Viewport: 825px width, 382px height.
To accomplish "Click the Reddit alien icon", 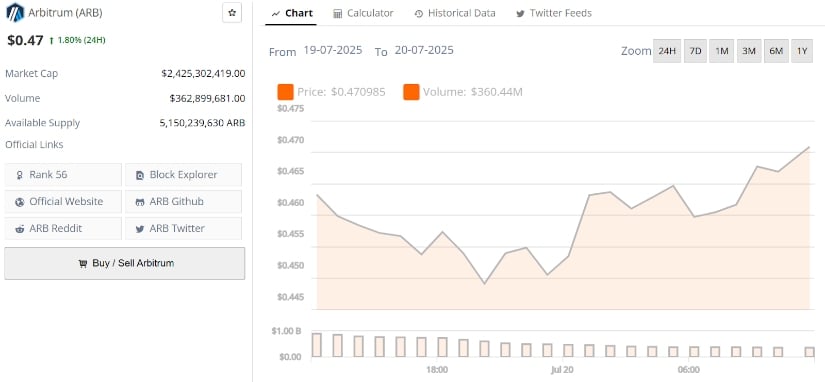I will click(x=20, y=229).
